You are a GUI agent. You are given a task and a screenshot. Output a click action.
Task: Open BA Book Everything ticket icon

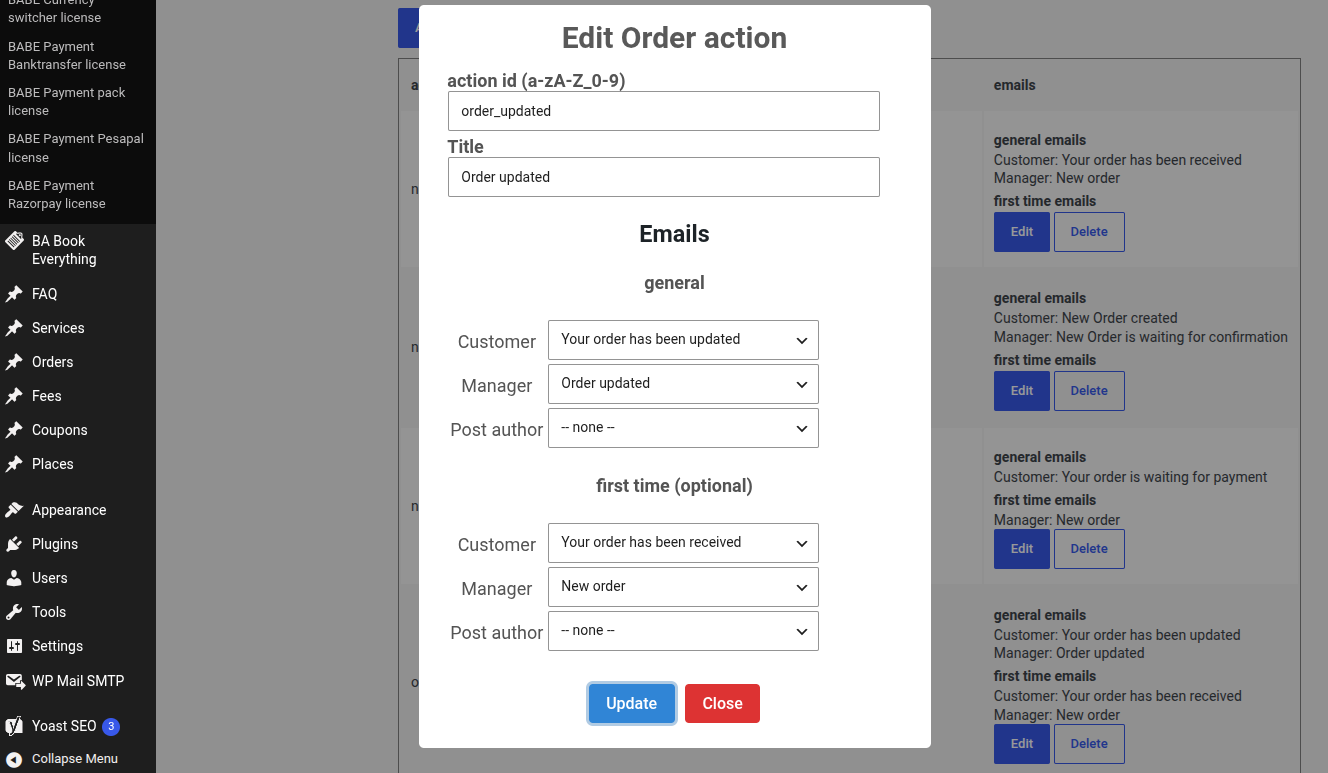14,241
